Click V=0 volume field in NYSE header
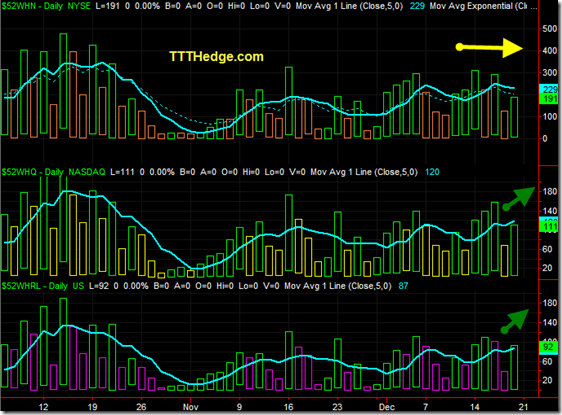Screen dimensions: 562x415 coord(283,6)
